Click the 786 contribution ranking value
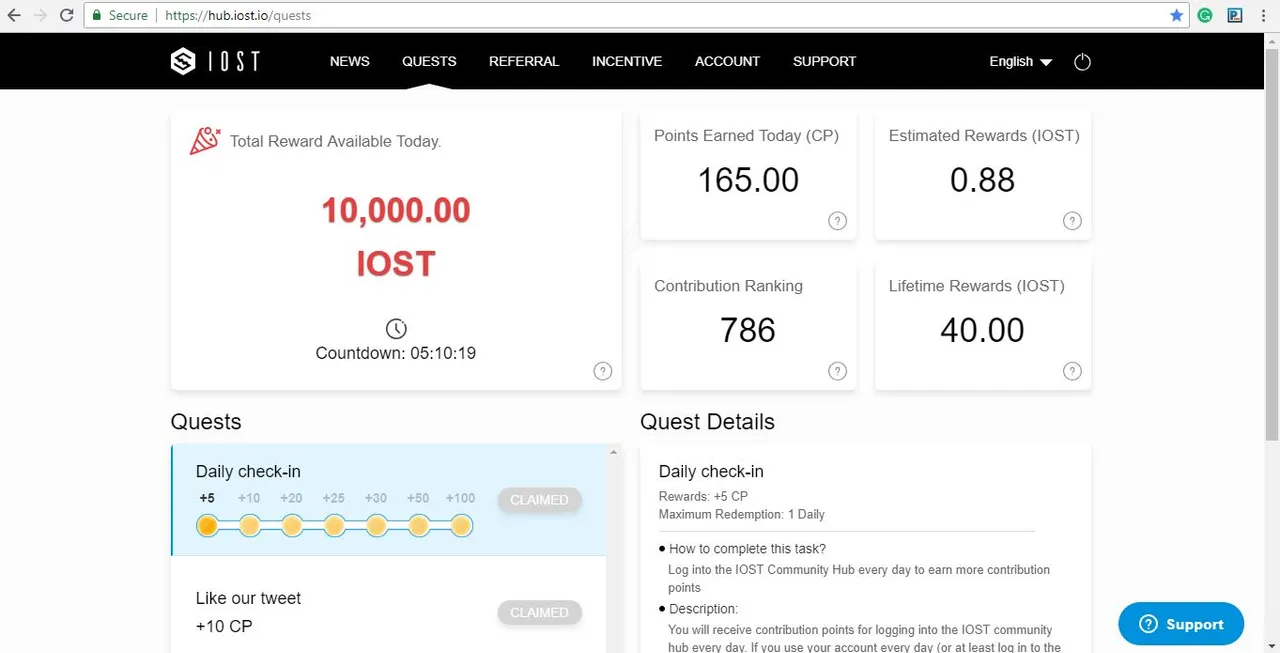Viewport: 1280px width, 653px height. [x=748, y=330]
